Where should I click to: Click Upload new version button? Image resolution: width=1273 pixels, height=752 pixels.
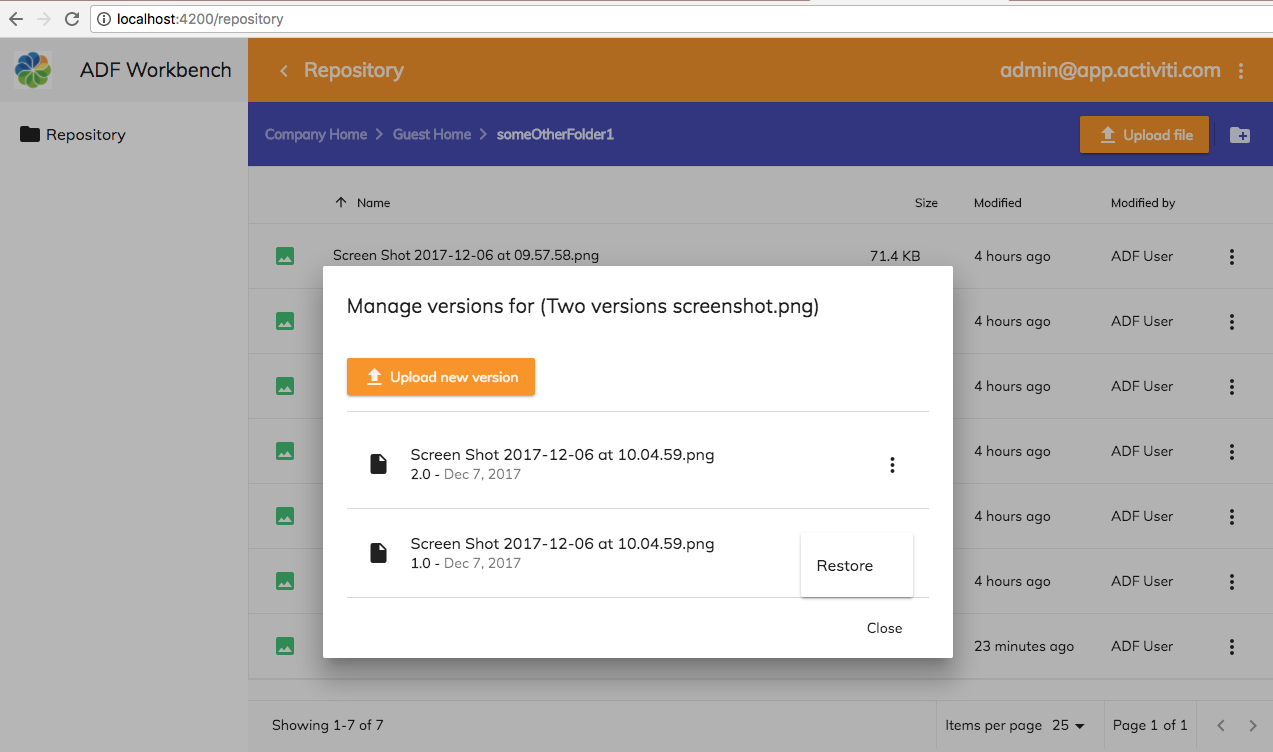coord(441,377)
